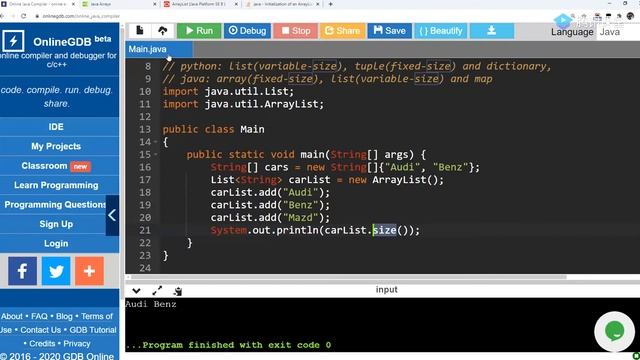Screen dimensions: 640x360
Task: Switch to the Online Java Compiler browser tab
Action: pos(37,4)
